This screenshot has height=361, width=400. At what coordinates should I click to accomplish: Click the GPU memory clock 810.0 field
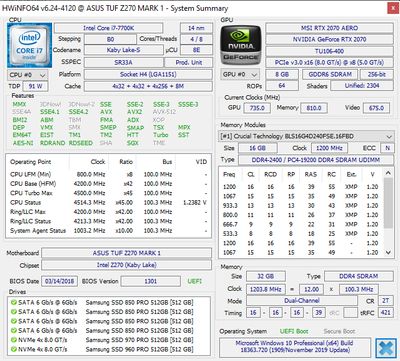pos(314,108)
